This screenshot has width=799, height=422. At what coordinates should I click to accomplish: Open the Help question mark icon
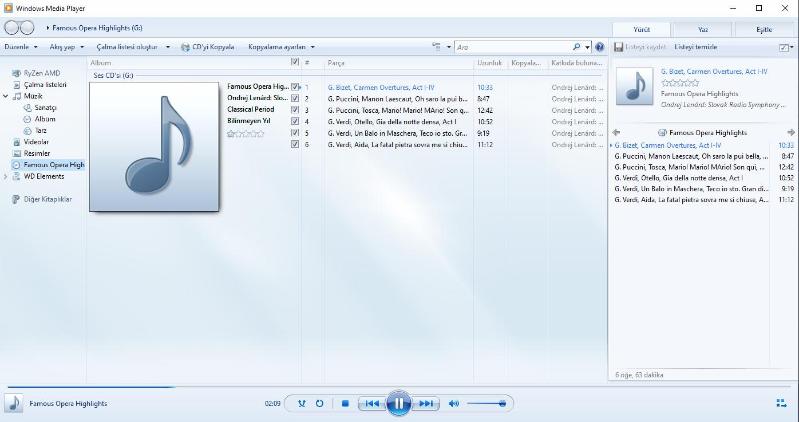coord(600,47)
